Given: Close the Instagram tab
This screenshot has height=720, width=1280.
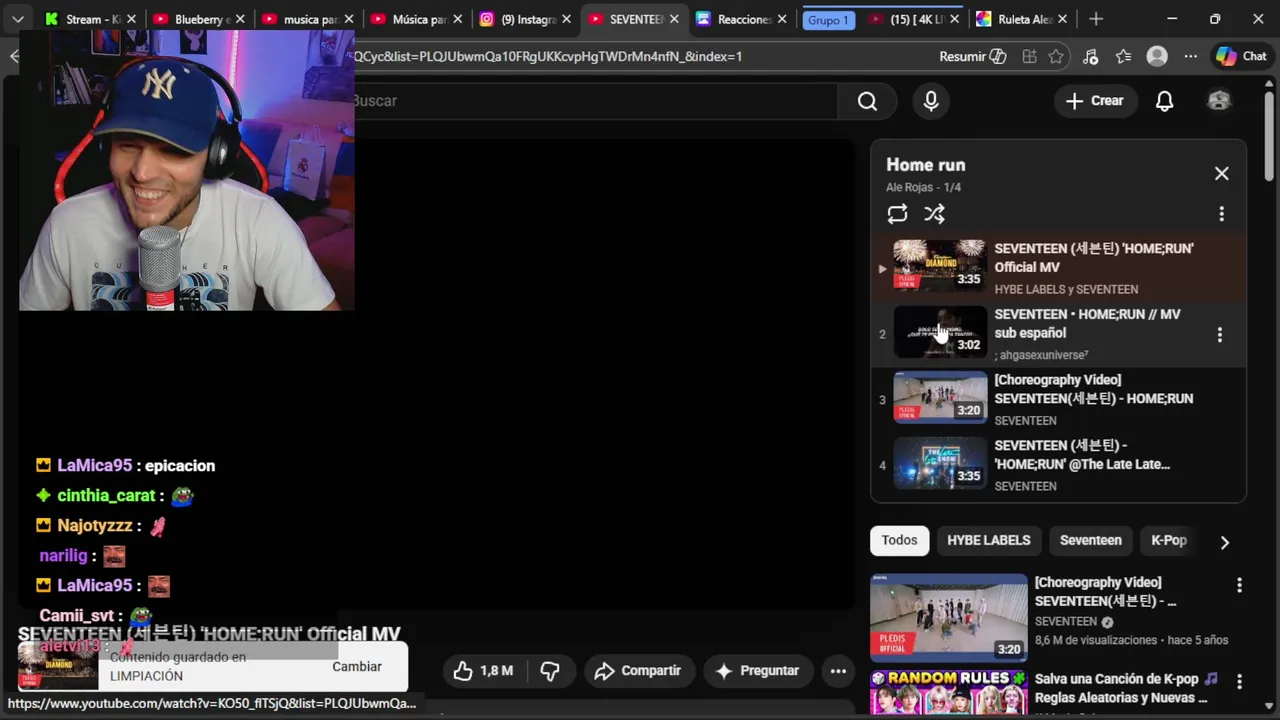Looking at the screenshot, I should [x=565, y=19].
